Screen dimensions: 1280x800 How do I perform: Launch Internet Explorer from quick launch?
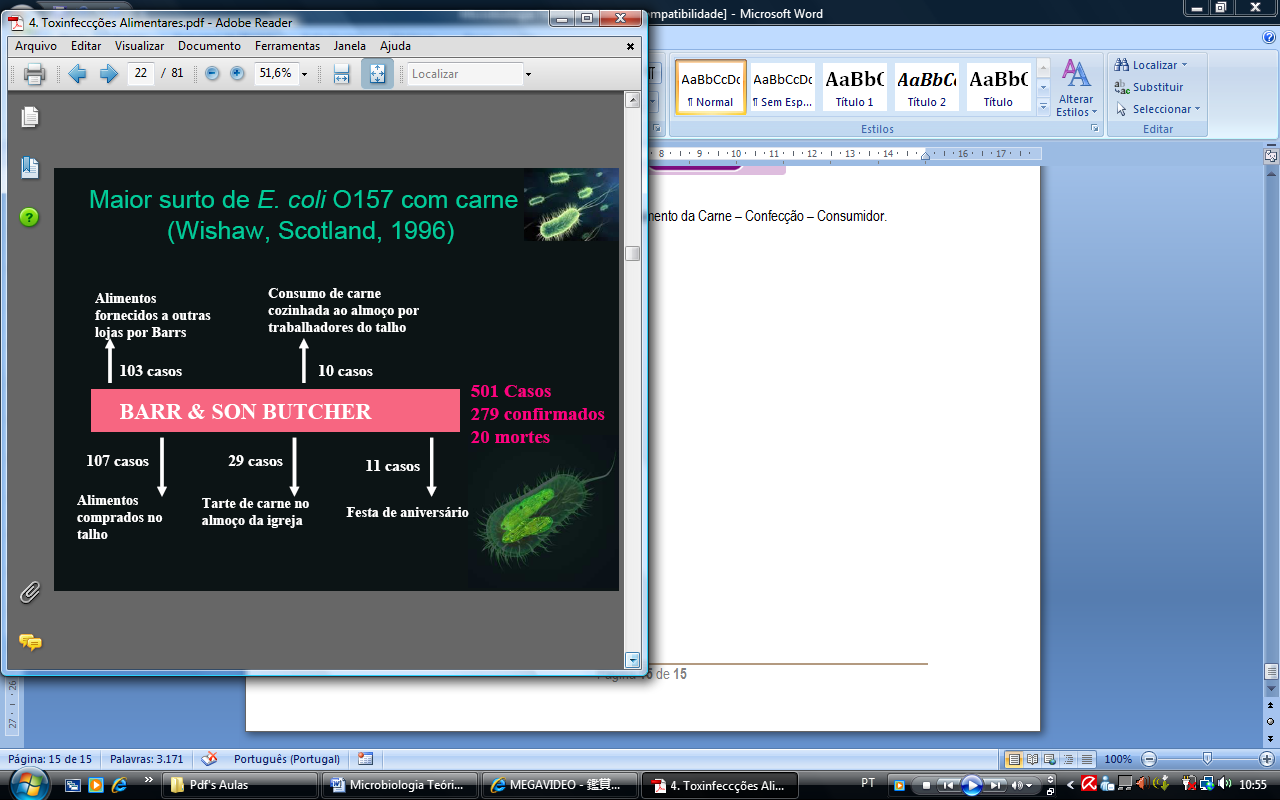click(x=120, y=785)
